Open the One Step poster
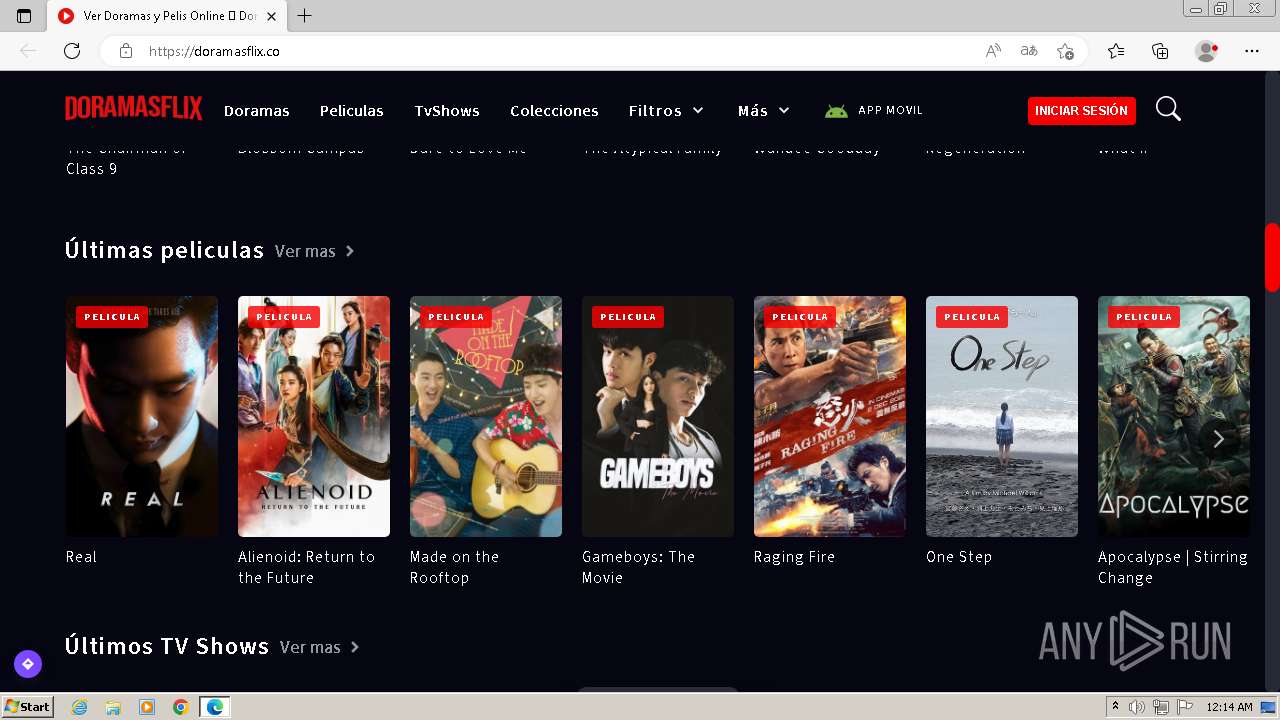Image resolution: width=1280 pixels, height=720 pixels. (x=1002, y=416)
